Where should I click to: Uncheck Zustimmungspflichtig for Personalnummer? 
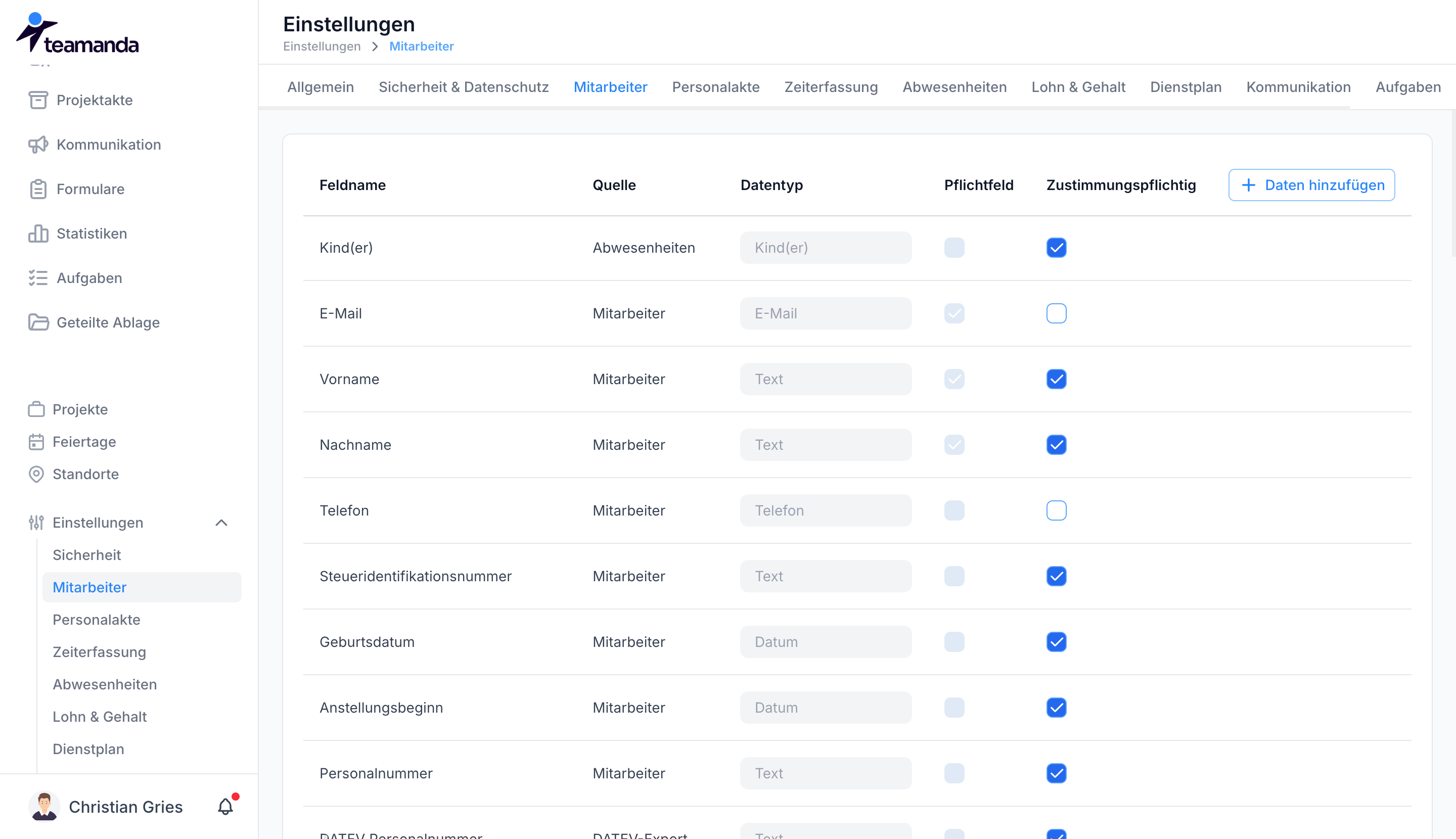click(x=1056, y=773)
